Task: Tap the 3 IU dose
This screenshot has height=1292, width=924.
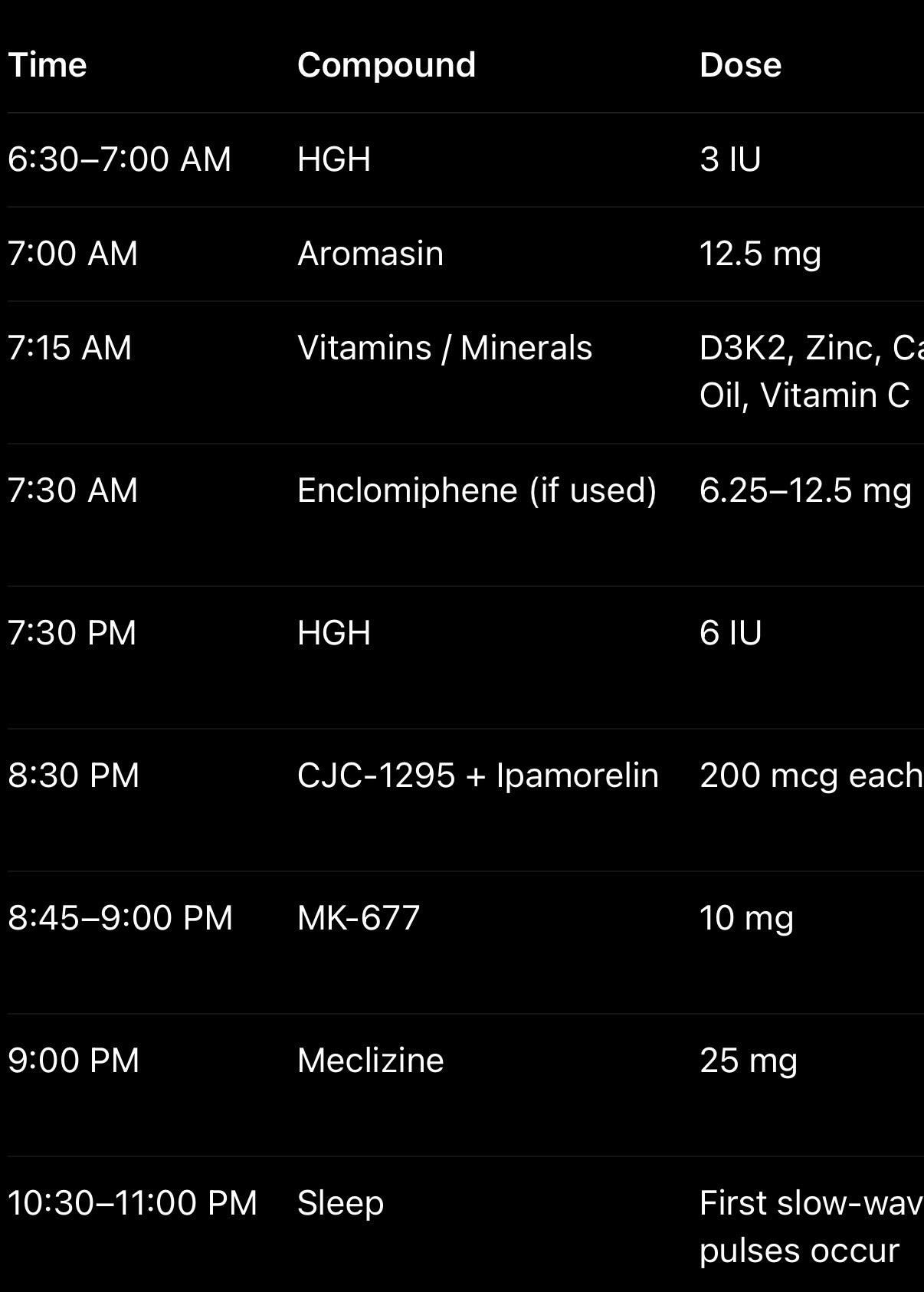Action: click(x=730, y=159)
